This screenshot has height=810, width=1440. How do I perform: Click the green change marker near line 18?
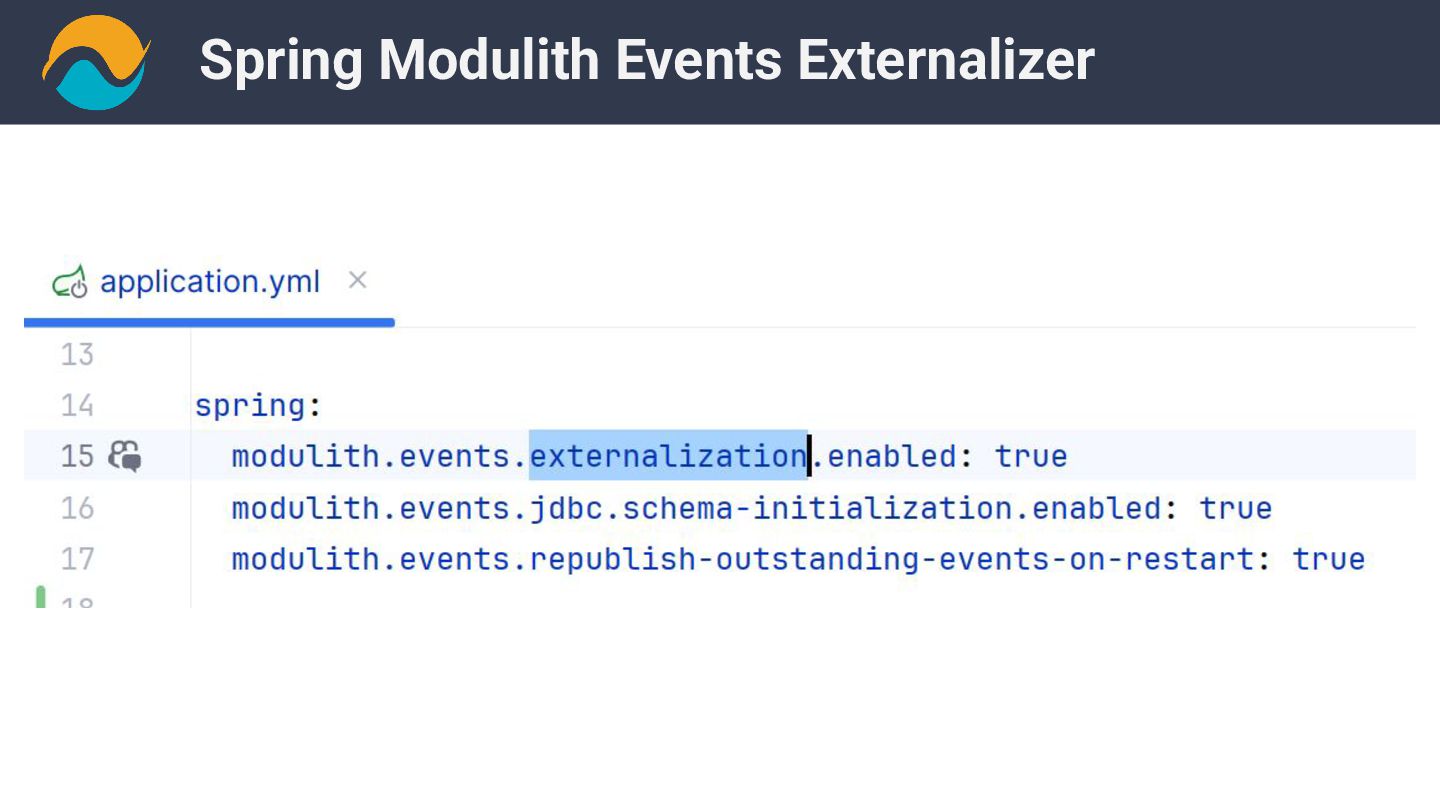[x=40, y=597]
